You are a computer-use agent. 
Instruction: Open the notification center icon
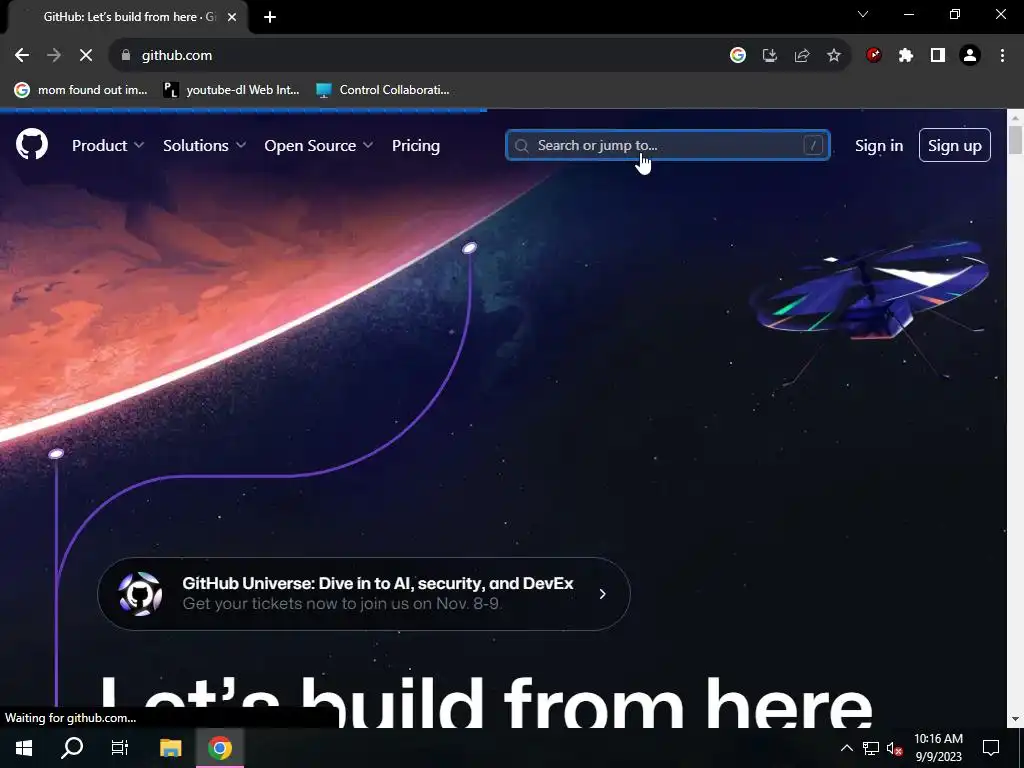pyautogui.click(x=991, y=748)
